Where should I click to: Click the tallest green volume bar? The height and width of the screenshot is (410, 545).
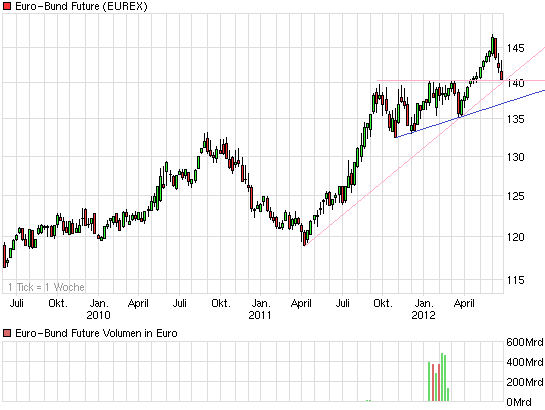point(442,377)
